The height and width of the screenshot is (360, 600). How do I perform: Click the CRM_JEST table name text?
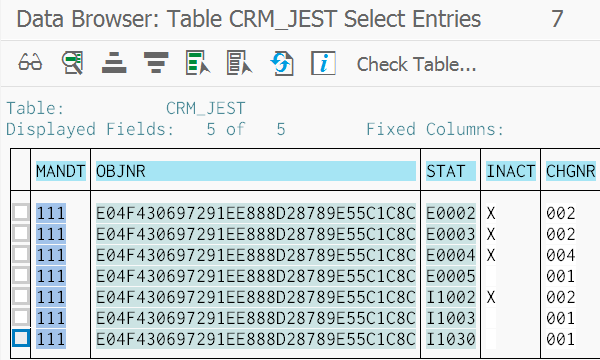[x=205, y=109]
